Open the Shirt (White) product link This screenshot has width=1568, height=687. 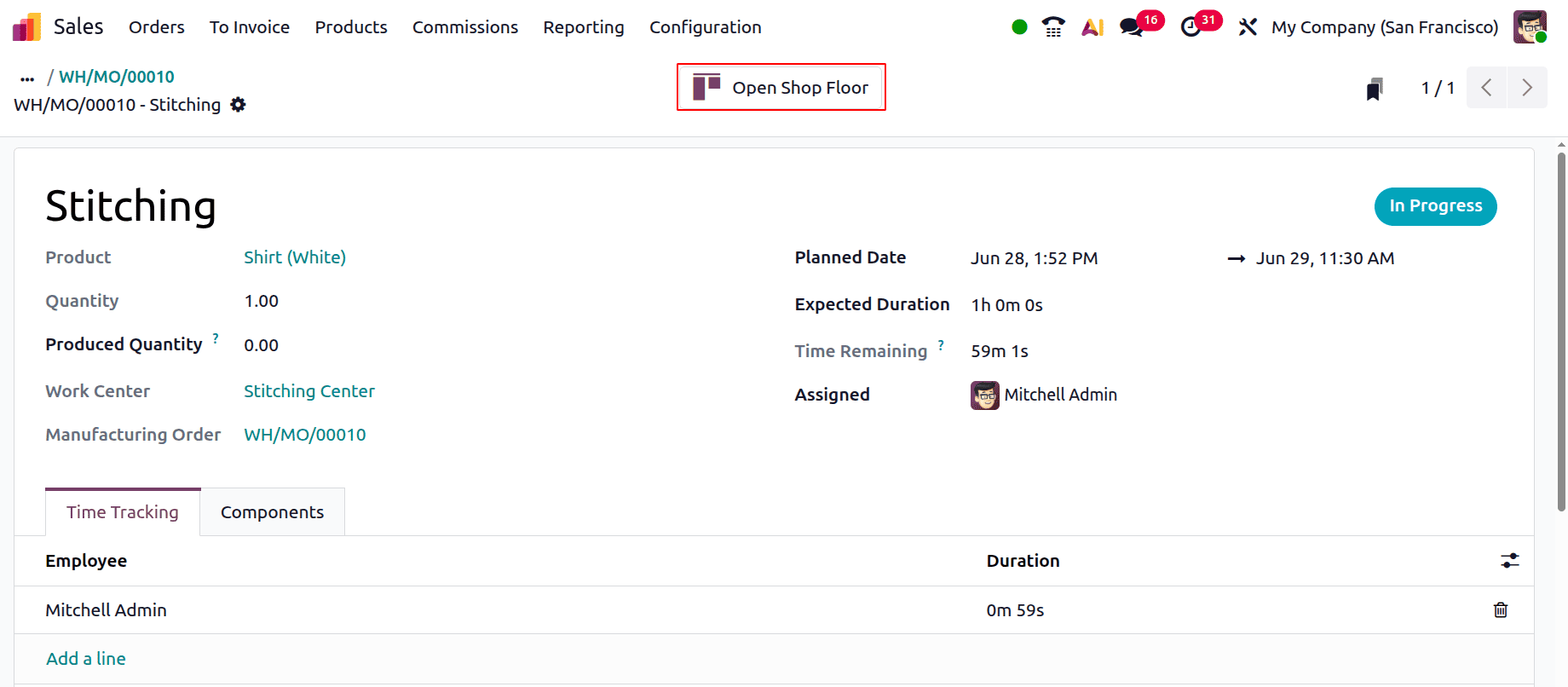click(x=295, y=257)
